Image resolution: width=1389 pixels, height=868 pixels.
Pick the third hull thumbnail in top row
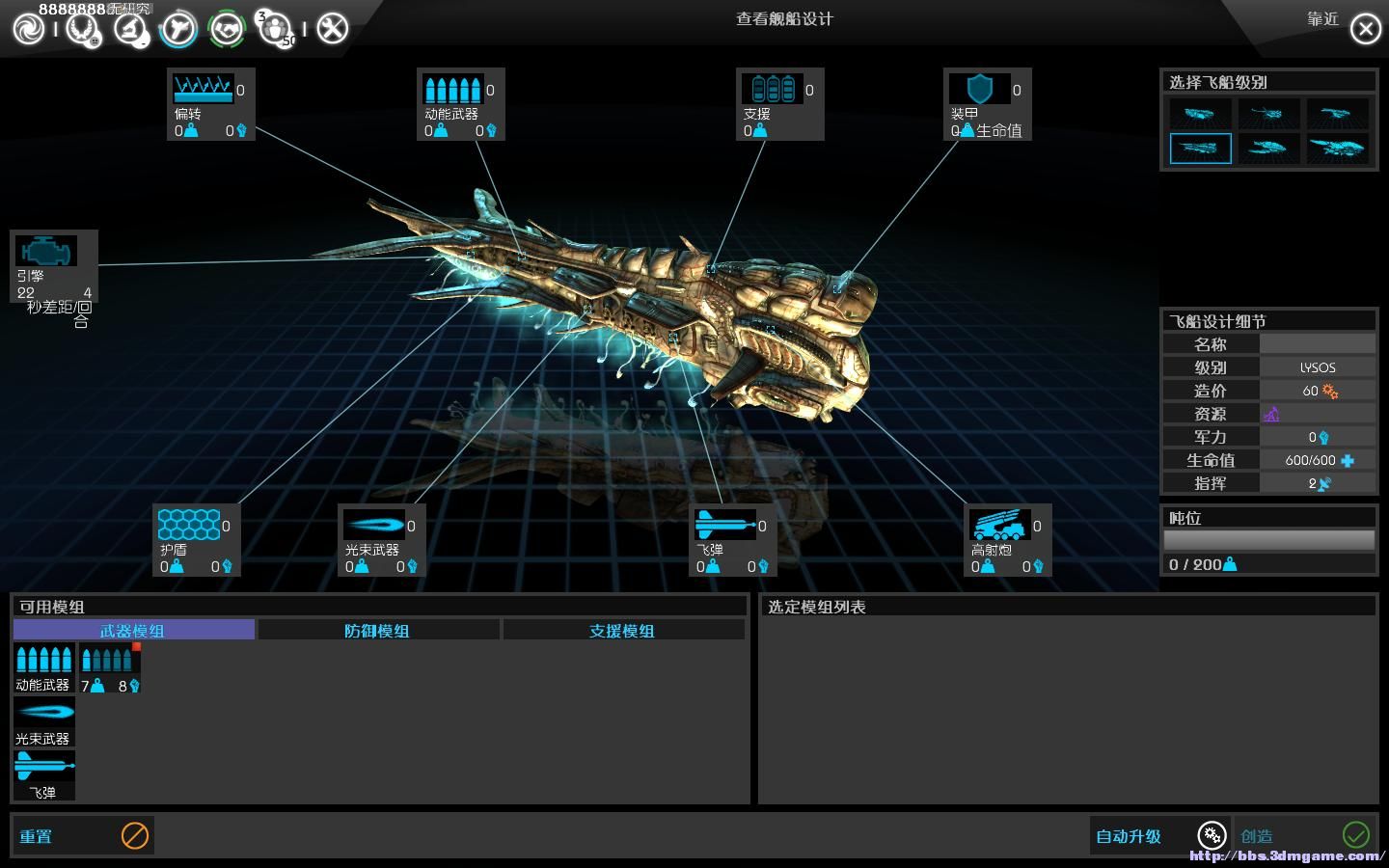coord(1338,114)
